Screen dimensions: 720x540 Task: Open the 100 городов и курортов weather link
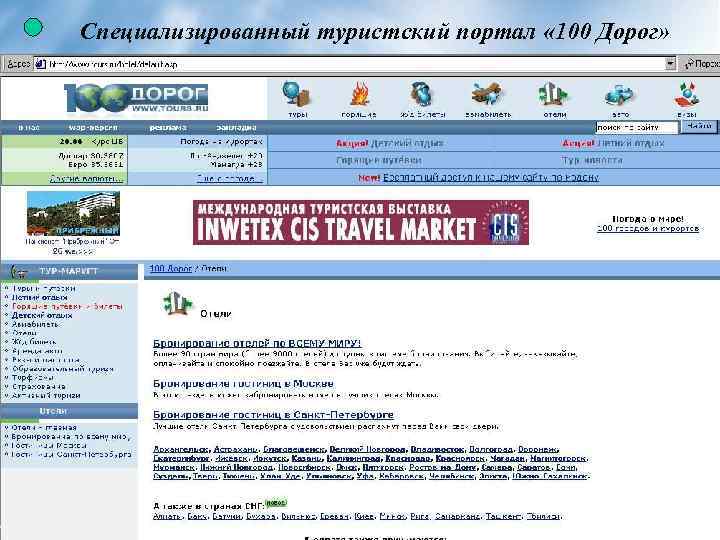tap(648, 228)
